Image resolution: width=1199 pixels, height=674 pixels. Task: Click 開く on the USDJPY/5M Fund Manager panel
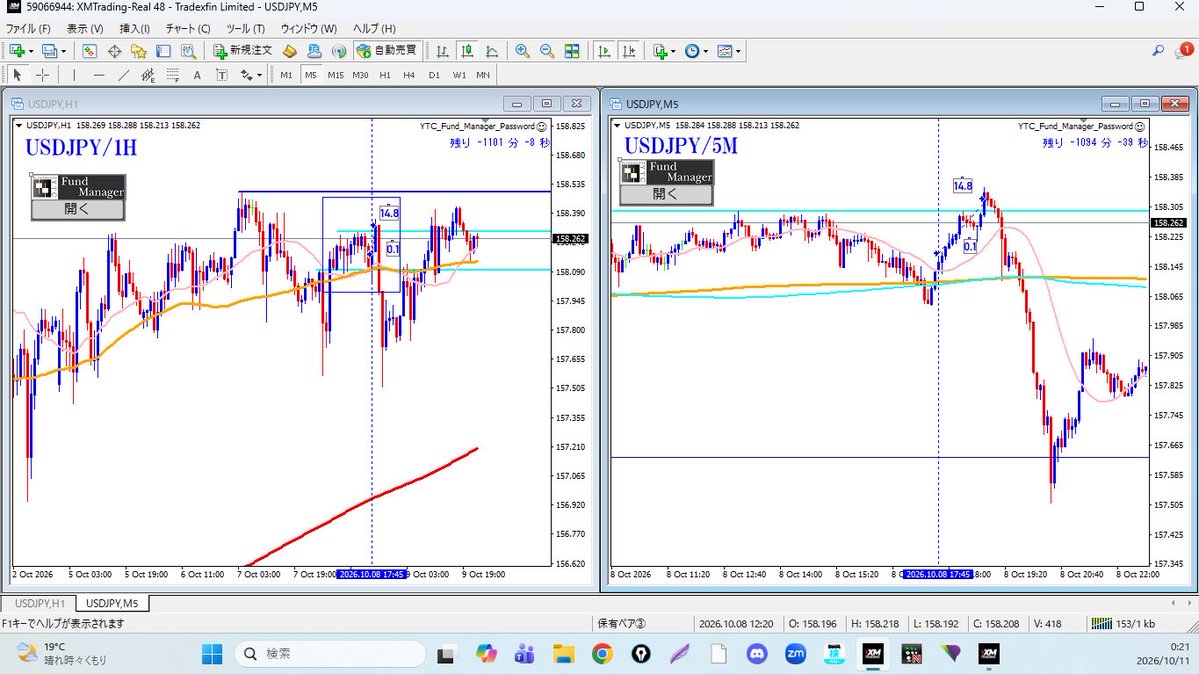(665, 194)
